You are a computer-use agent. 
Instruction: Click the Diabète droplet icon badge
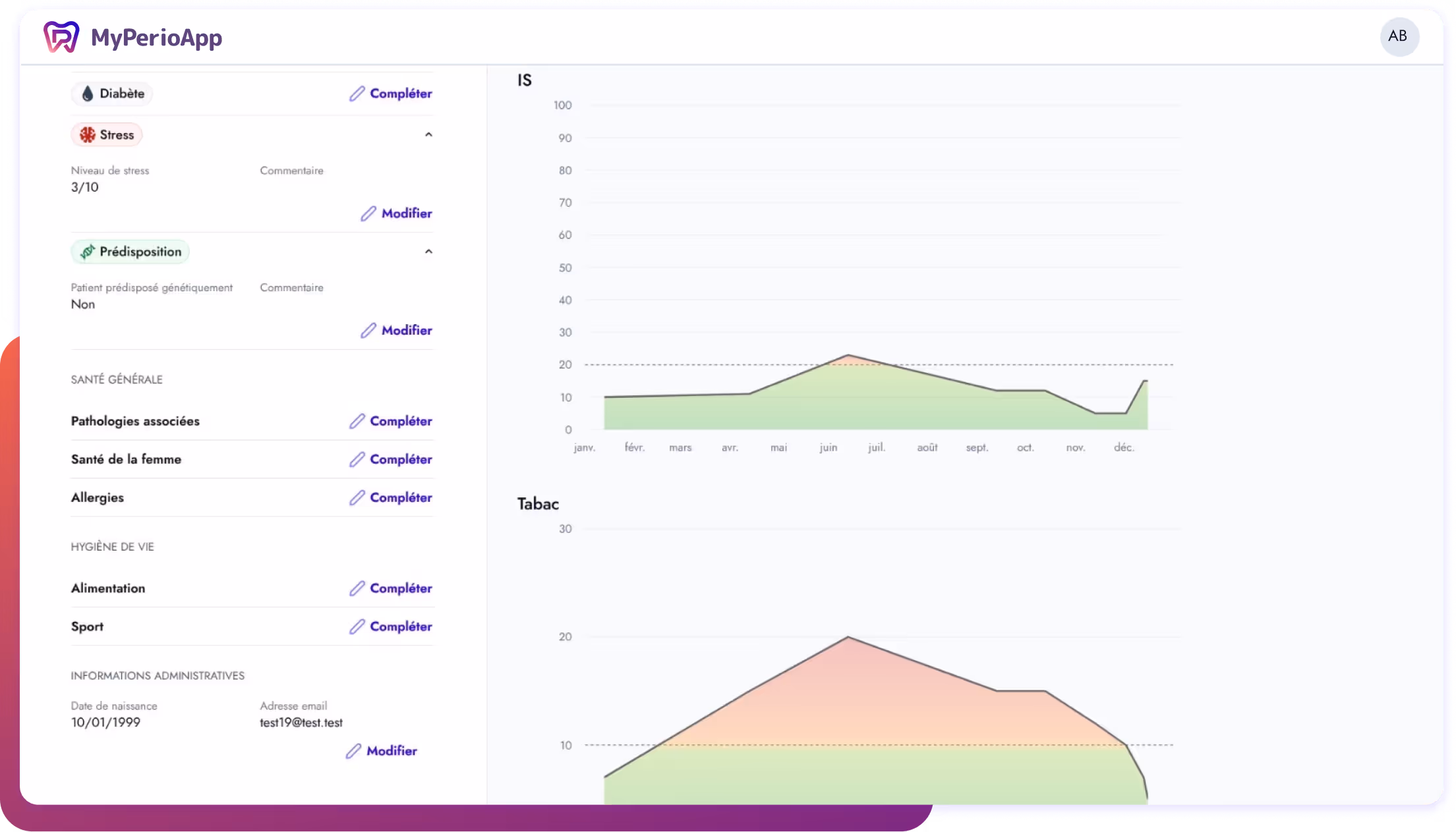pyautogui.click(x=88, y=94)
